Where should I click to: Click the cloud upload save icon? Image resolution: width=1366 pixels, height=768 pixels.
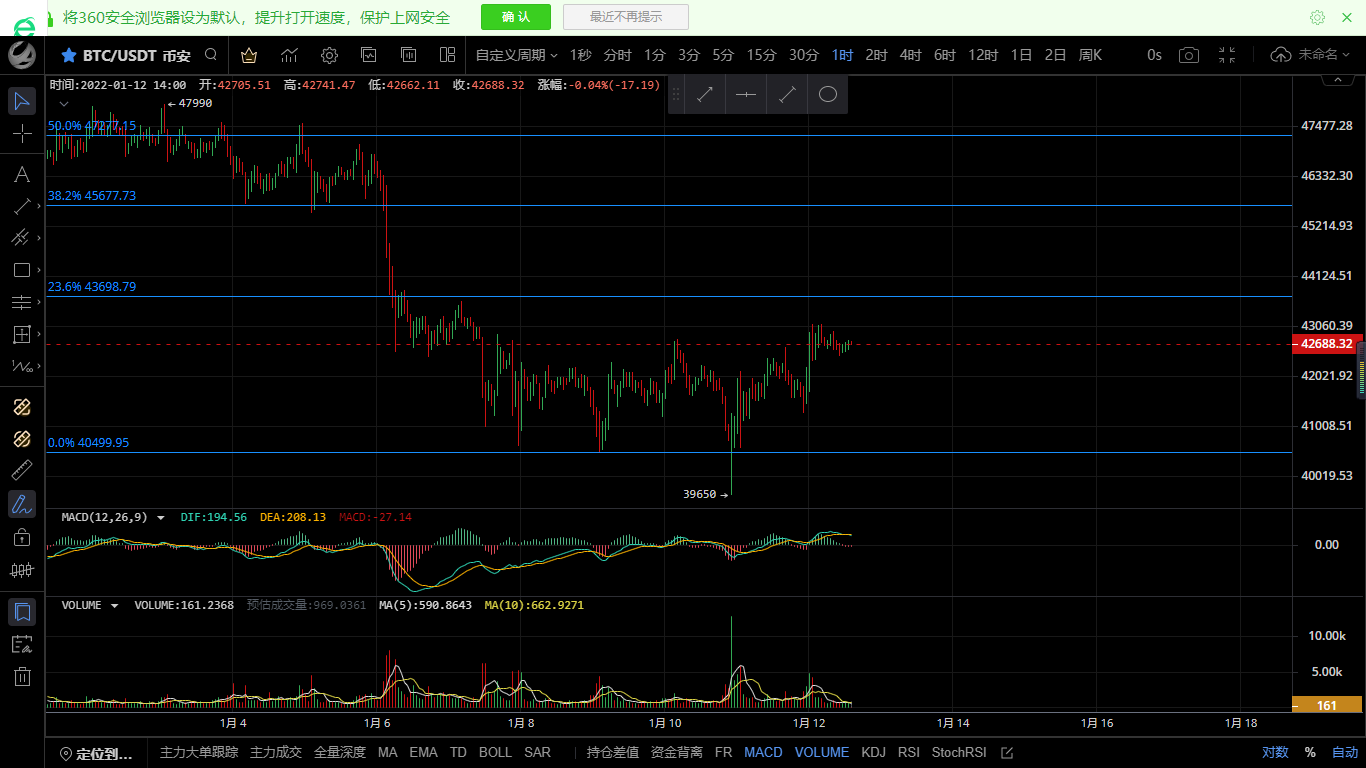1281,55
